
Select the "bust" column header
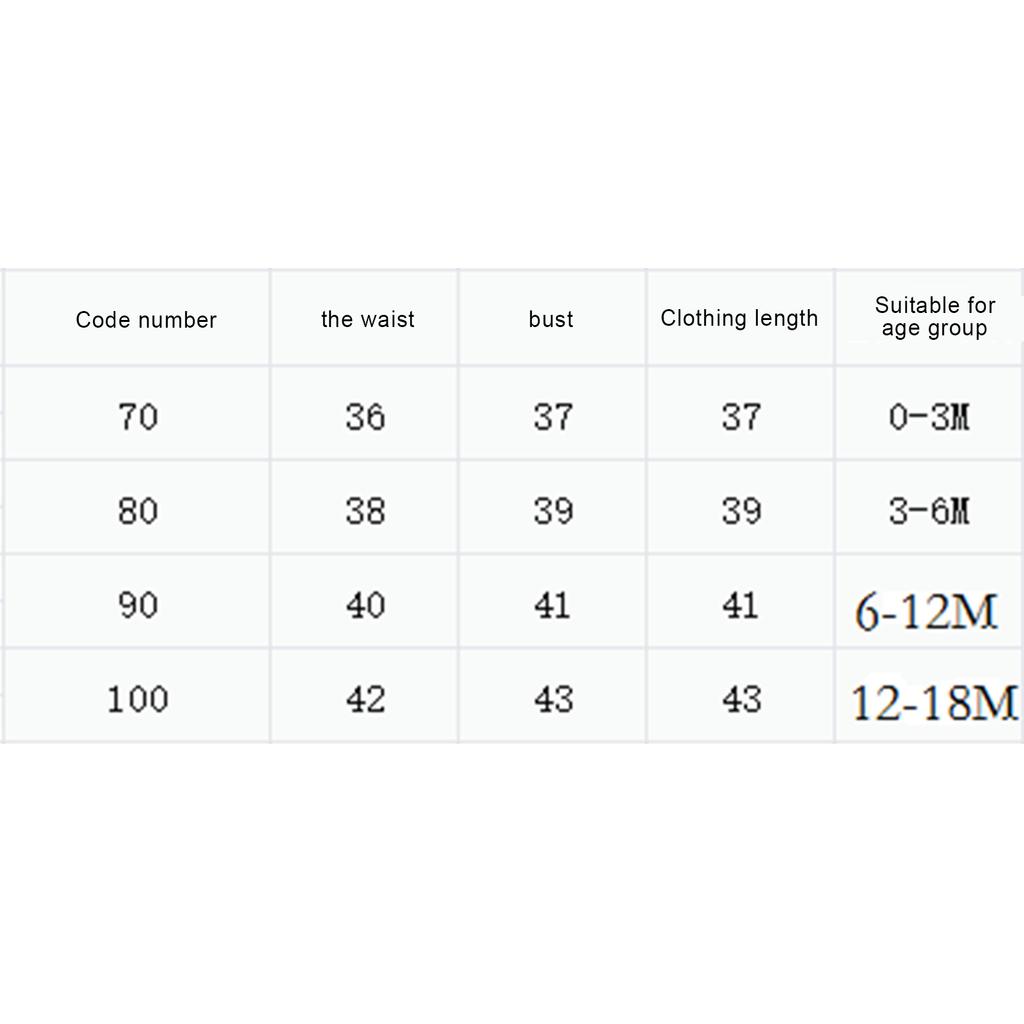(551, 320)
